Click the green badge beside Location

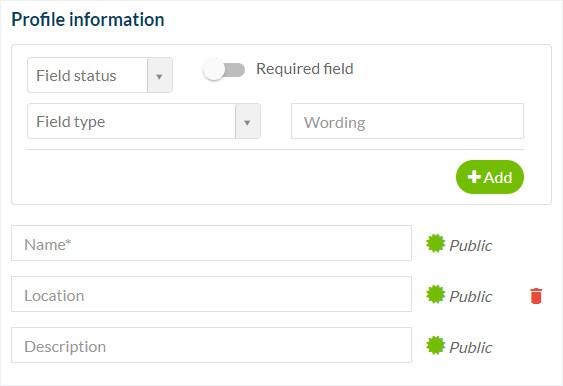[436, 294]
